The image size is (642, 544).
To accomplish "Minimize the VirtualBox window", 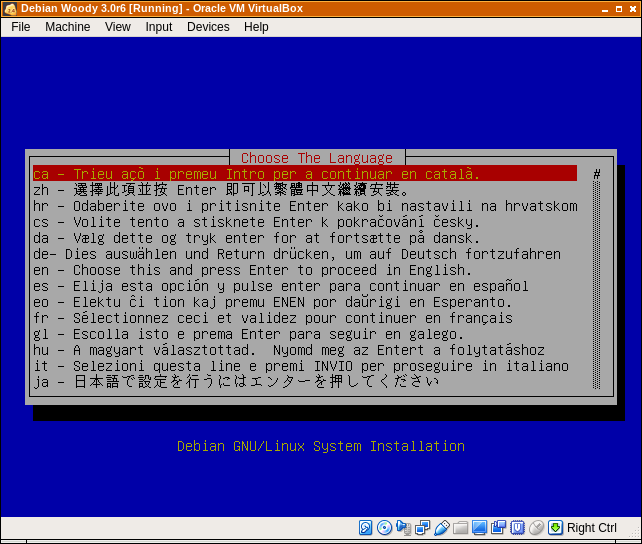I will click(x=605, y=9).
